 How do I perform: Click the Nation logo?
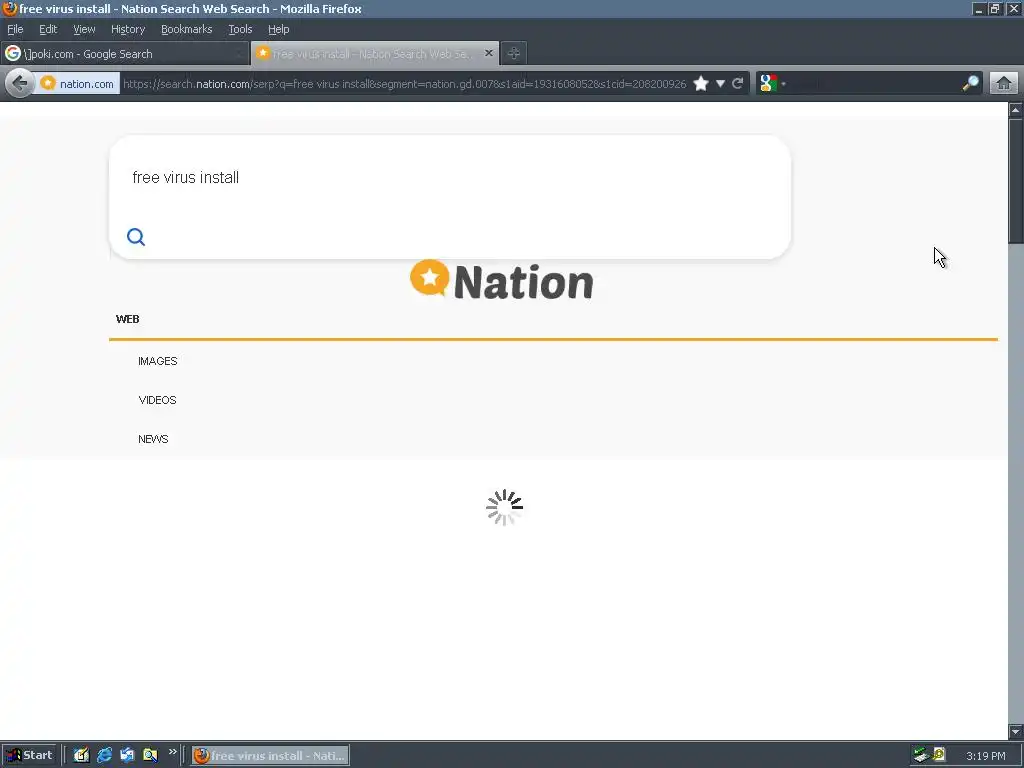tap(502, 281)
